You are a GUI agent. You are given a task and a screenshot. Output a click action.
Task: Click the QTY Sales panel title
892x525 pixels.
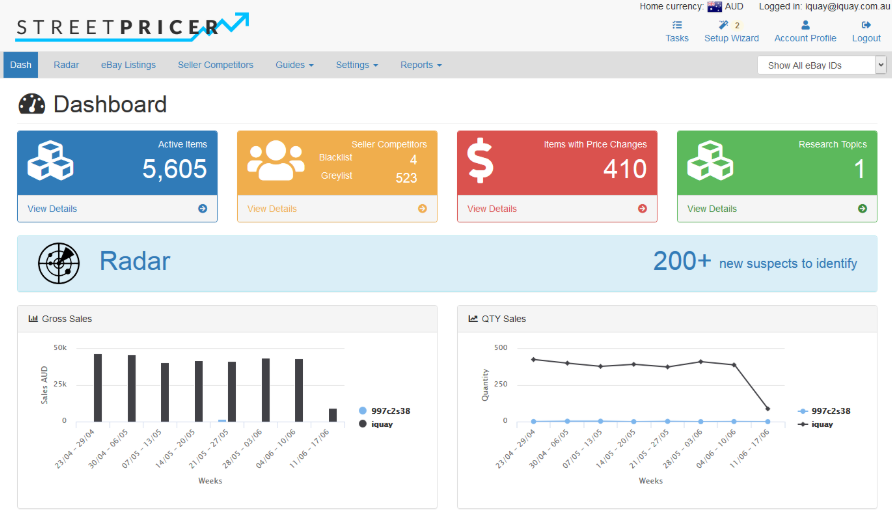tap(503, 319)
